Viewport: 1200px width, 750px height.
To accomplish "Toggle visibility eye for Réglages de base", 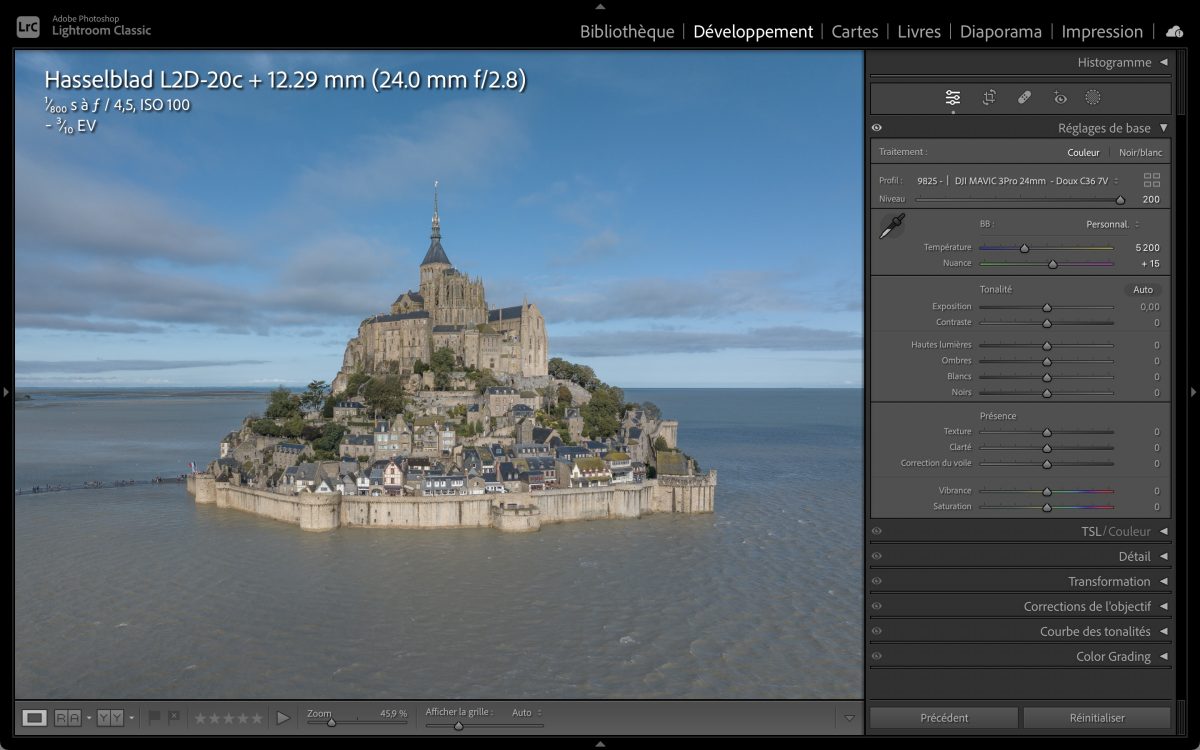I will click(x=877, y=128).
